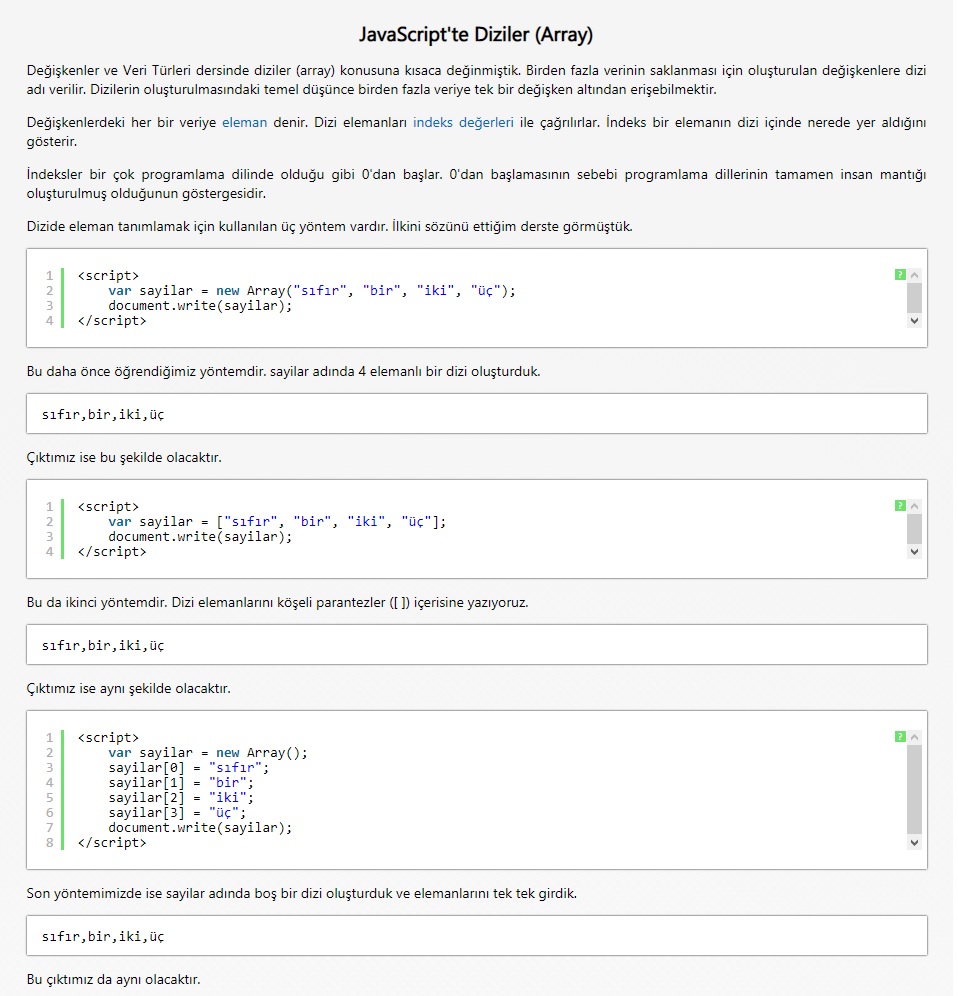Click the scrollbar thumb of the first code block
Image resolution: width=958 pixels, height=996 pixels.
click(x=914, y=298)
